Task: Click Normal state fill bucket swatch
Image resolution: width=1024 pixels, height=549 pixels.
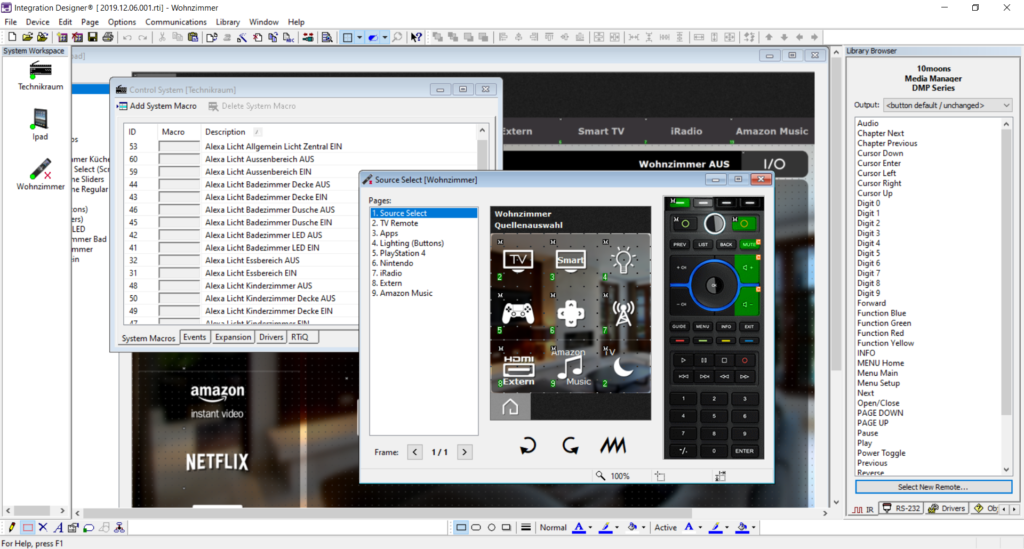Action: click(x=632, y=527)
